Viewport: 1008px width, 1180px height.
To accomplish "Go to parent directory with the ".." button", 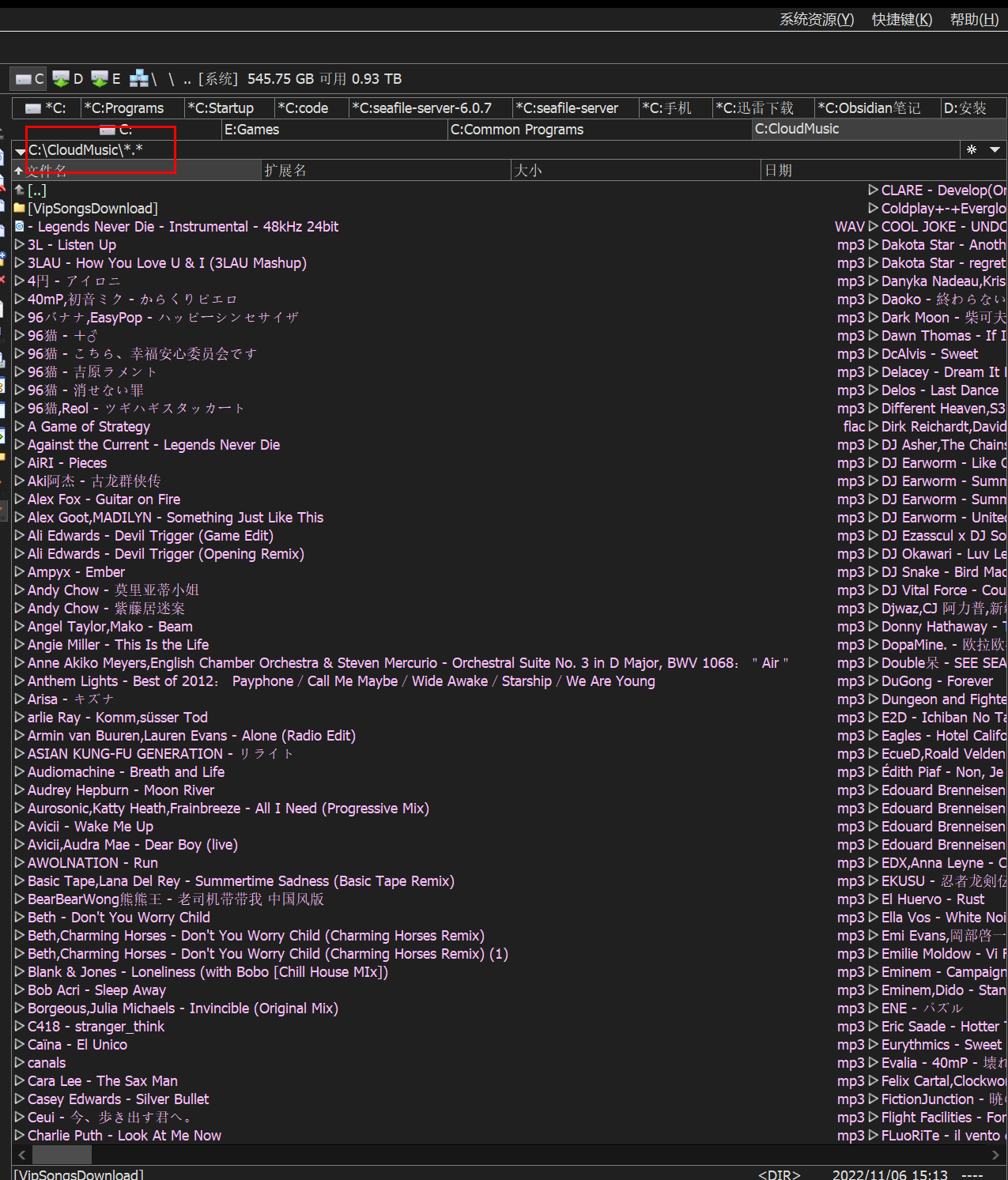I will 187,79.
